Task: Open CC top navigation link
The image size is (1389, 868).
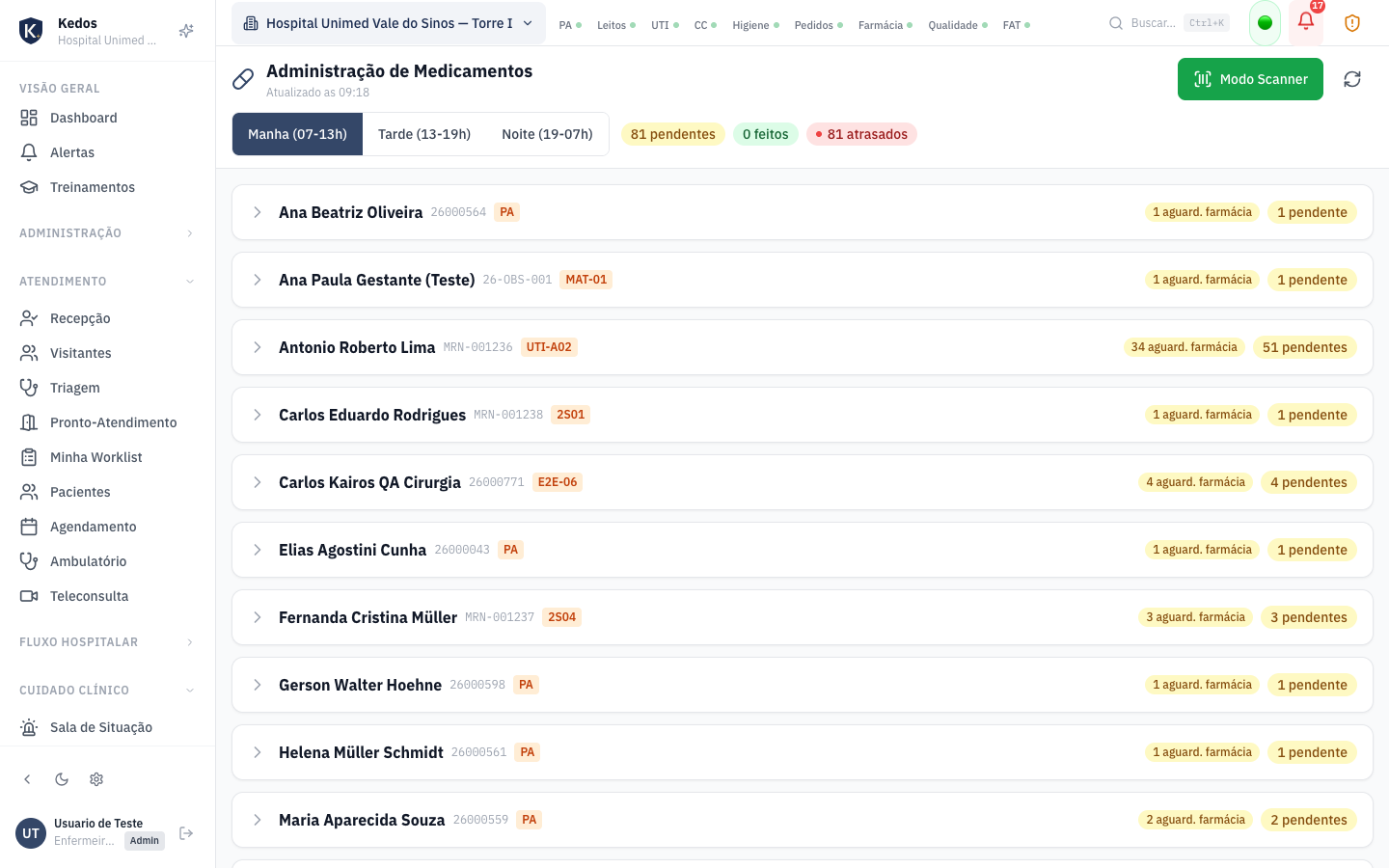Action: pyautogui.click(x=705, y=25)
